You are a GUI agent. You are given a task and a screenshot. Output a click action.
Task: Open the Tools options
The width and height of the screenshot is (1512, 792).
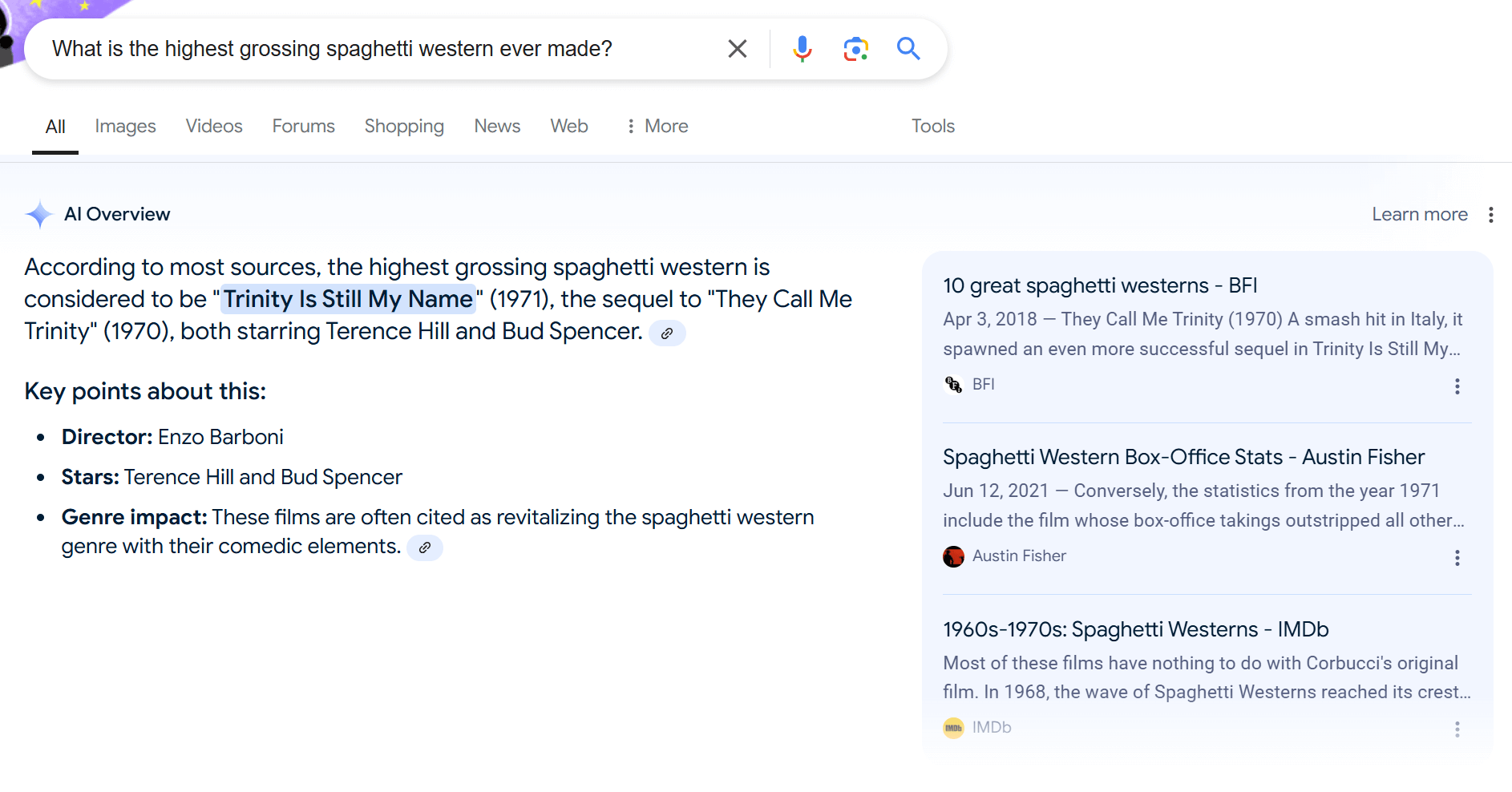pyautogui.click(x=932, y=126)
